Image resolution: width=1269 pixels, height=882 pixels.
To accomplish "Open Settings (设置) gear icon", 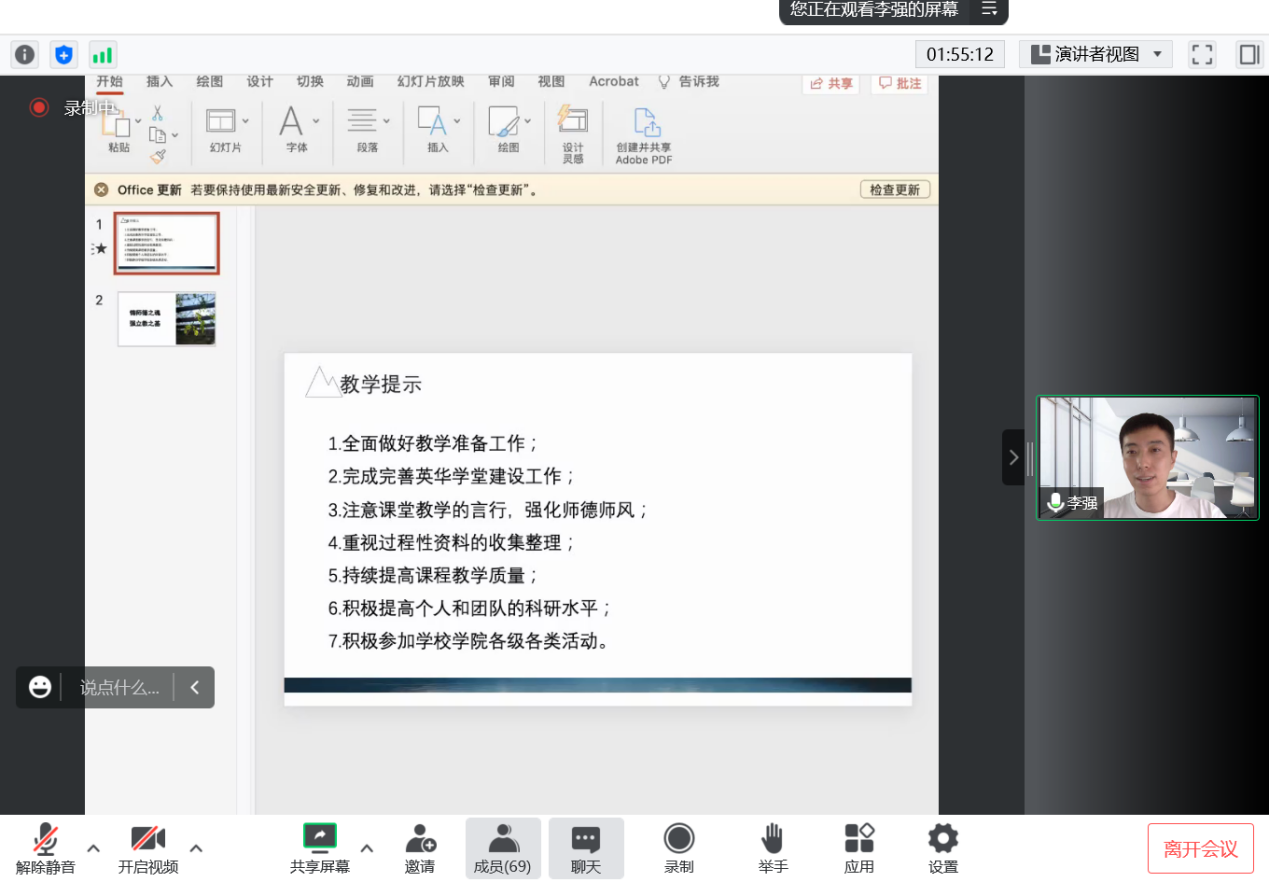I will (943, 849).
